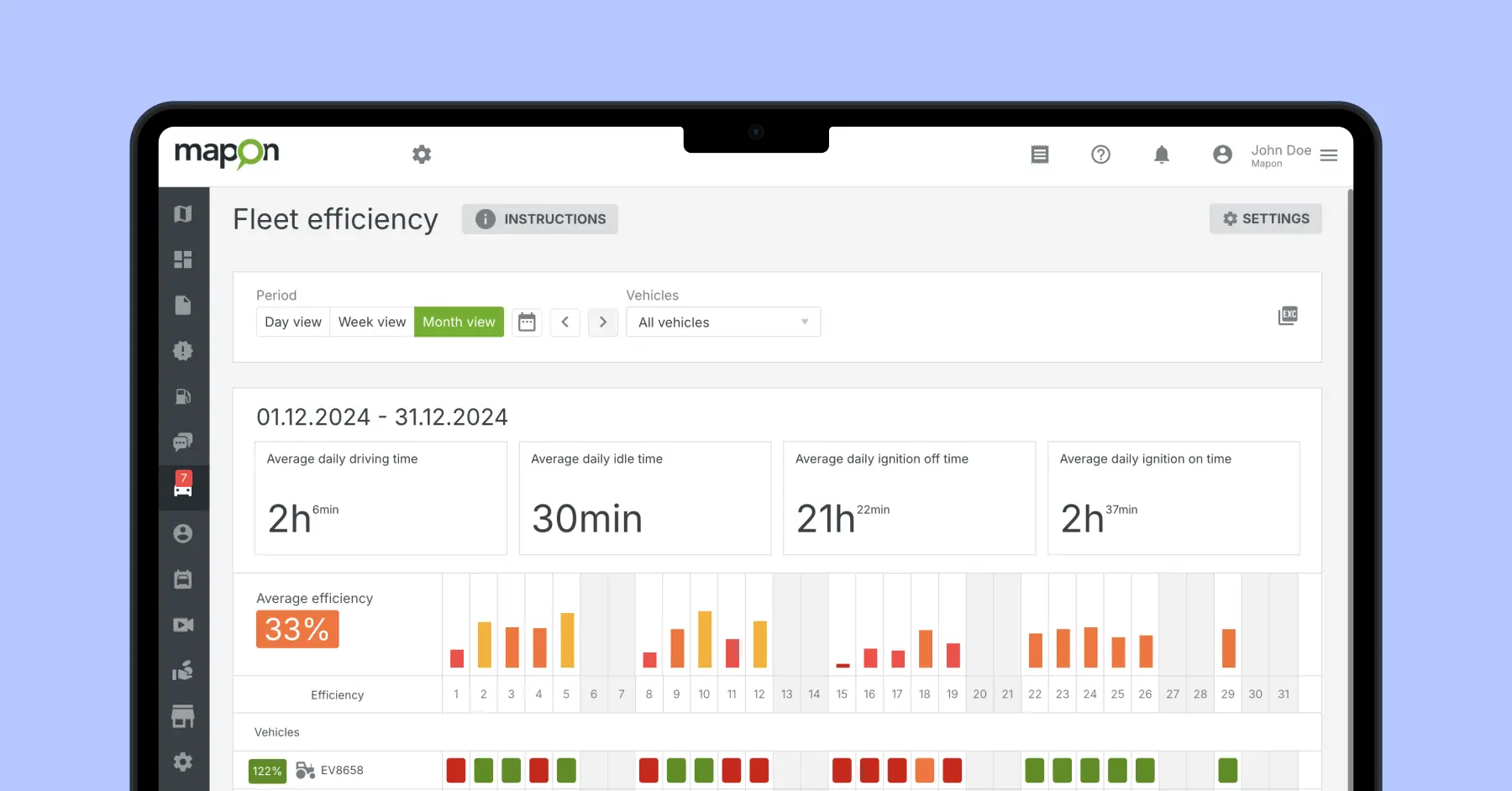Click EV8658's green square for day 2

coord(484,770)
